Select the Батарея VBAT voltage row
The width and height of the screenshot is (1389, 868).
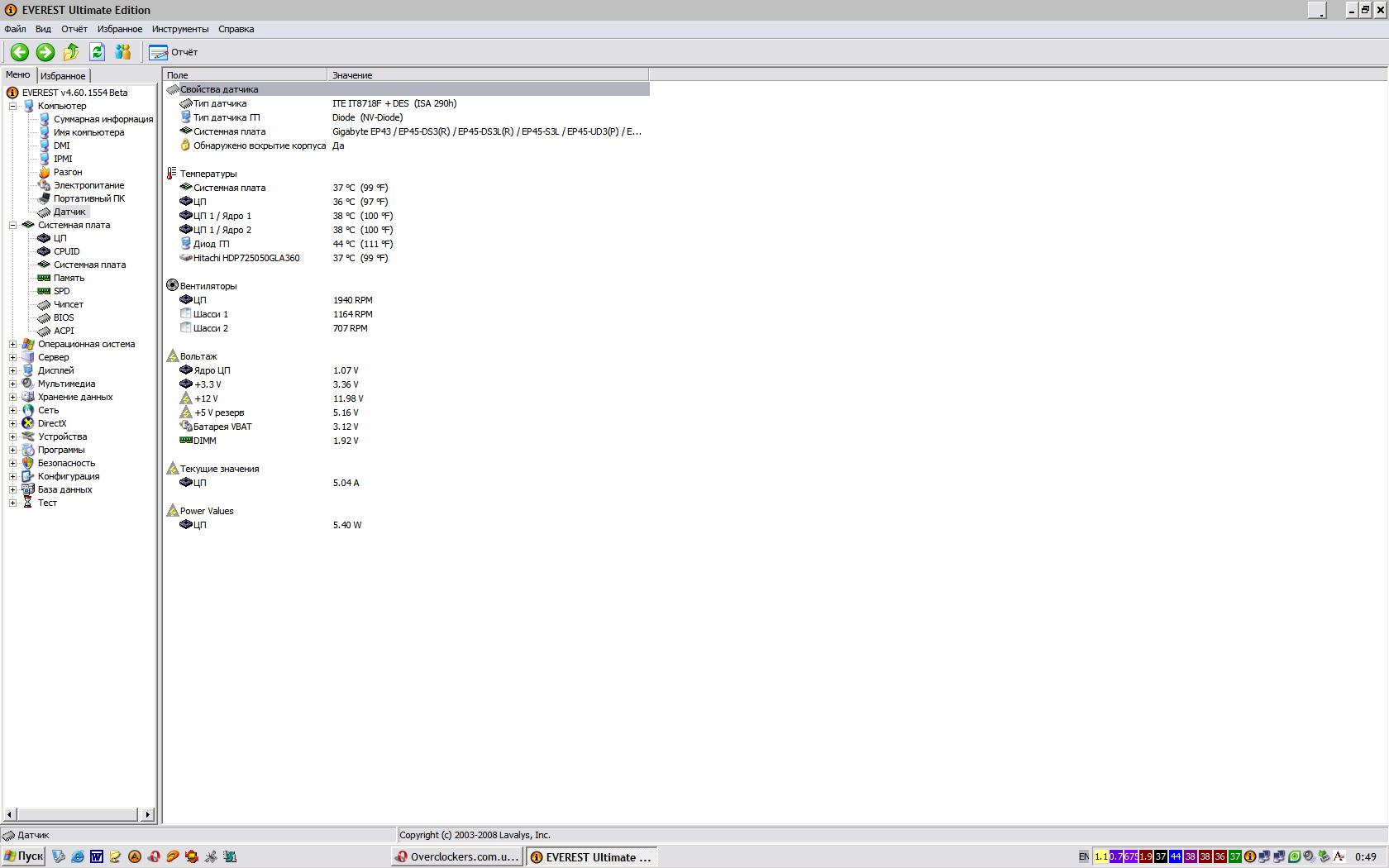(x=407, y=427)
